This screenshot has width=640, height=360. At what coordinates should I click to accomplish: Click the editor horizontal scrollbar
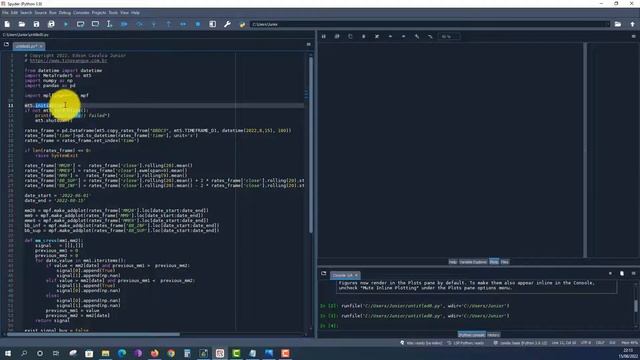(x=93, y=334)
